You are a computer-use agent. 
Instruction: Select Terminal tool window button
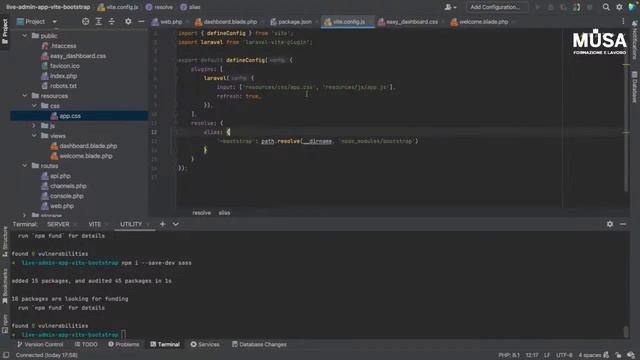[x=165, y=344]
